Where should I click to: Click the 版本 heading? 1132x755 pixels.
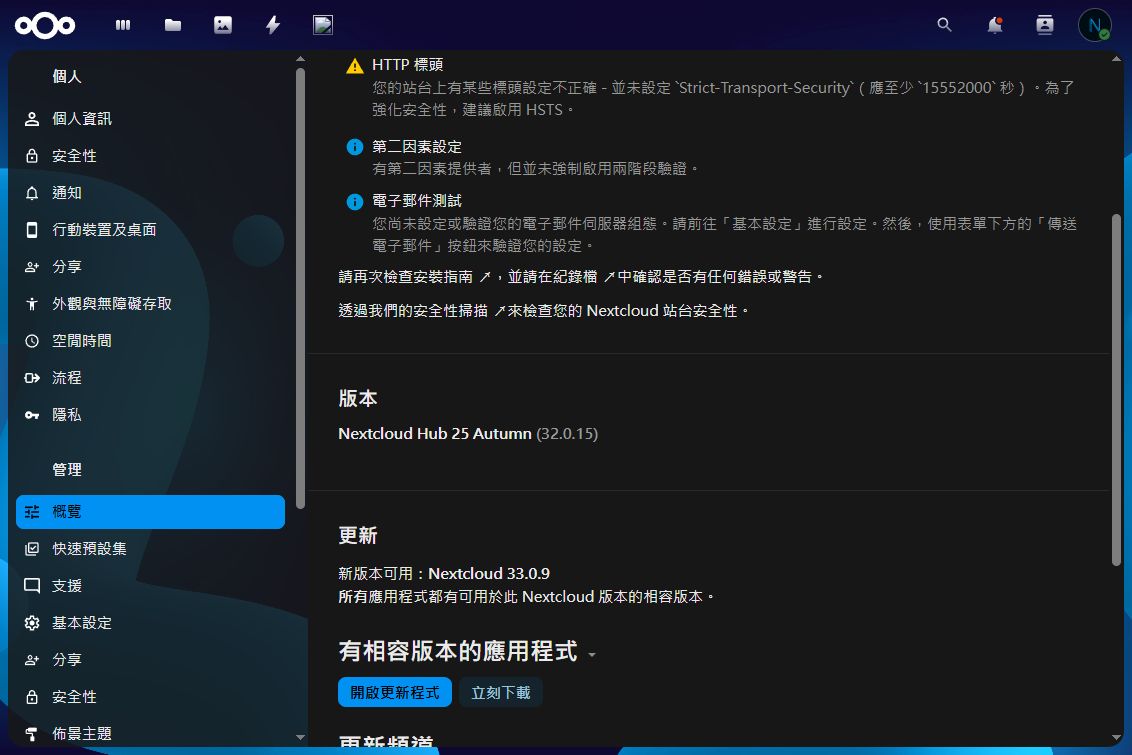coord(357,398)
